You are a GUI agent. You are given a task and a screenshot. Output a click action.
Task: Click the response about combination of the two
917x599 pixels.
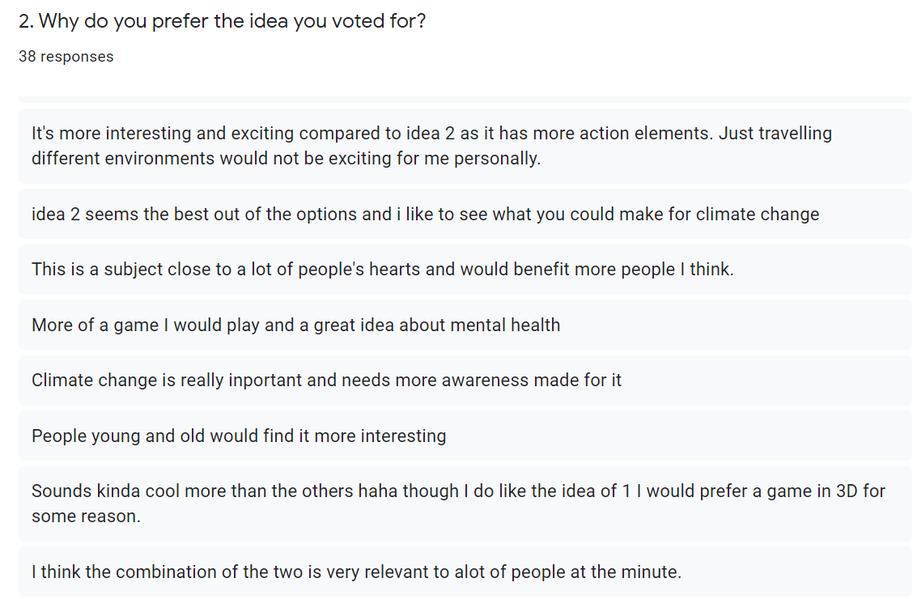pyautogui.click(x=356, y=573)
